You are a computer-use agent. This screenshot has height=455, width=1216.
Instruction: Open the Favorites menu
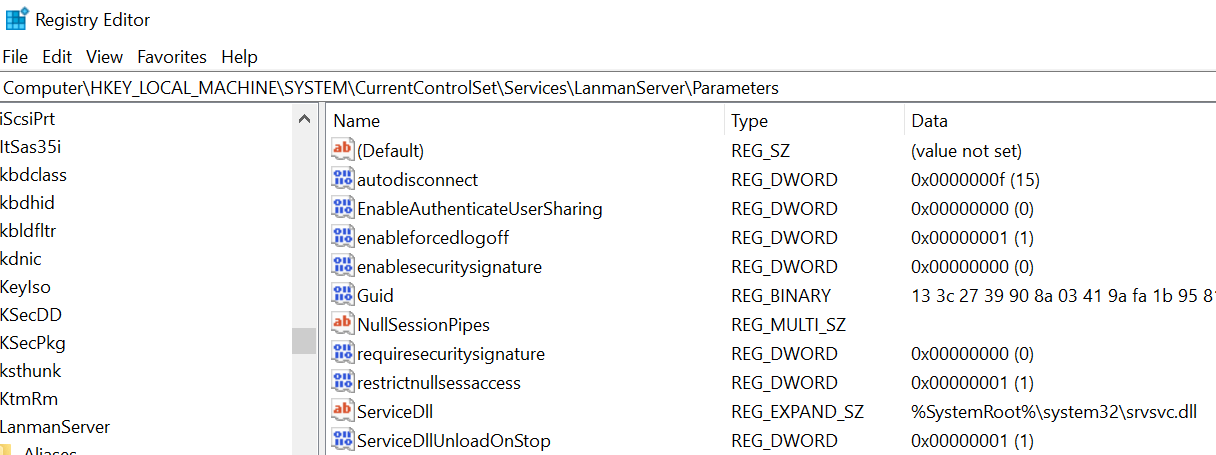tap(172, 57)
